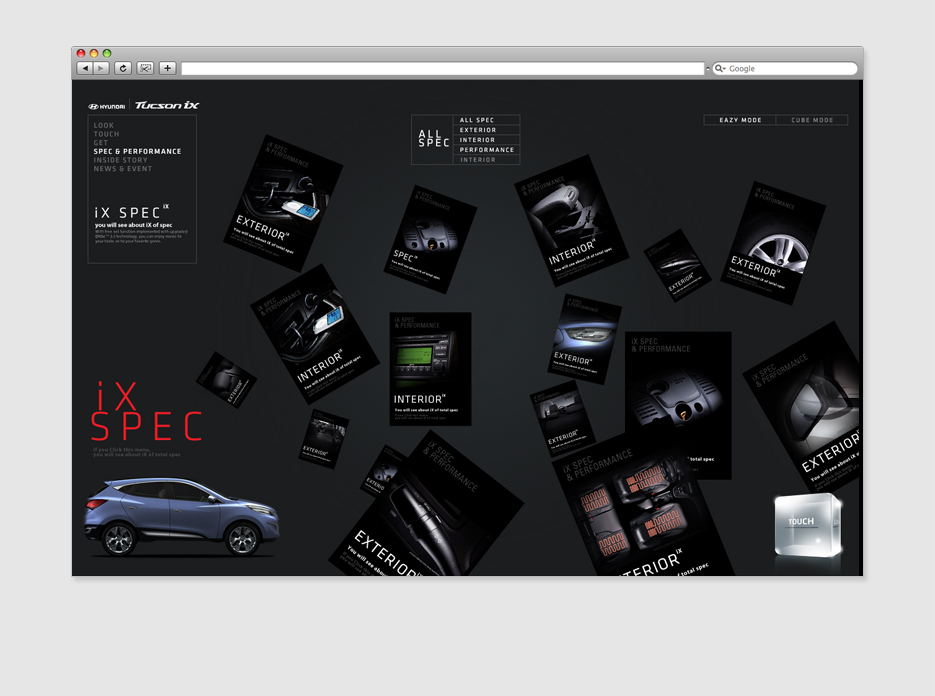
Task: Open small EXTERIOR card above the red seats
Action: click(562, 420)
